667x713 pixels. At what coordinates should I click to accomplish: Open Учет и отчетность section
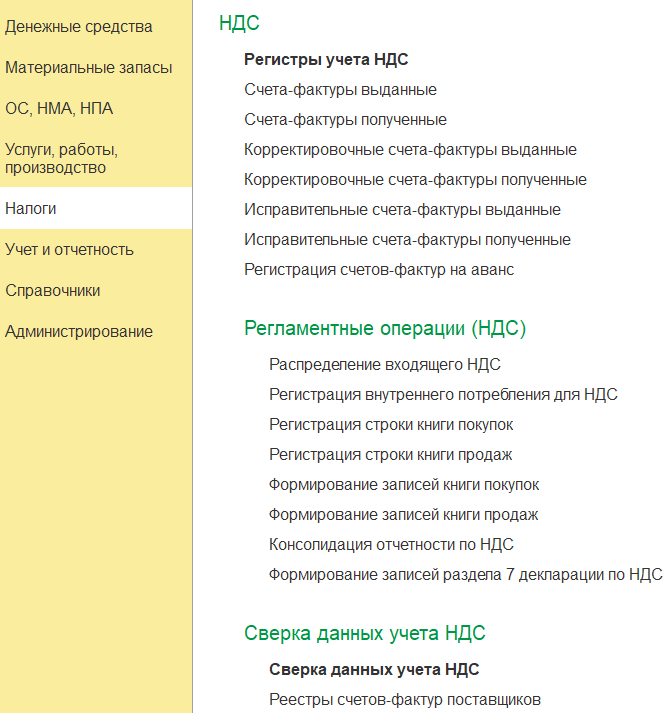pyautogui.click(x=69, y=250)
